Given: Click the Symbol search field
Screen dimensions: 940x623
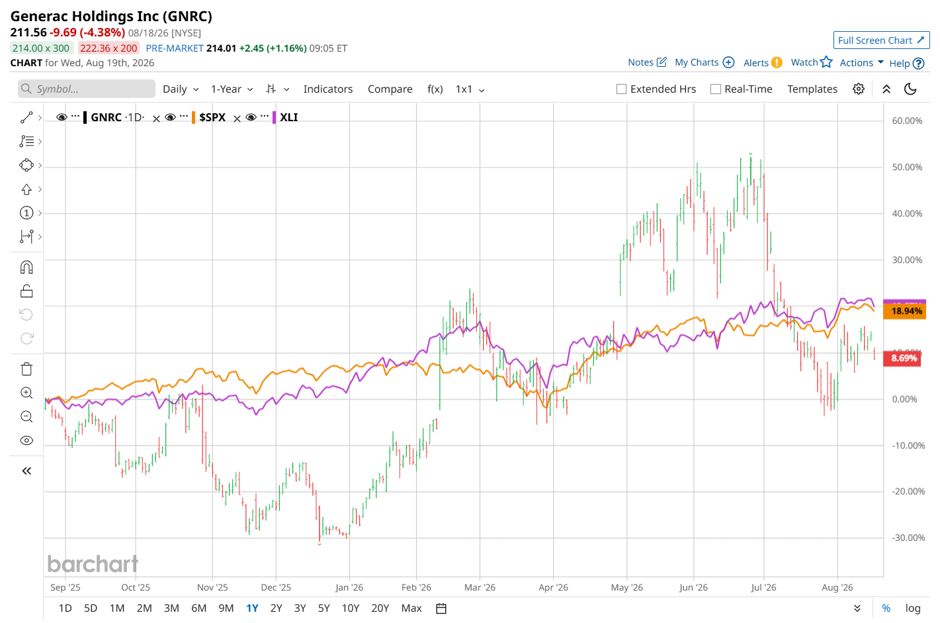Looking at the screenshot, I should [x=86, y=89].
